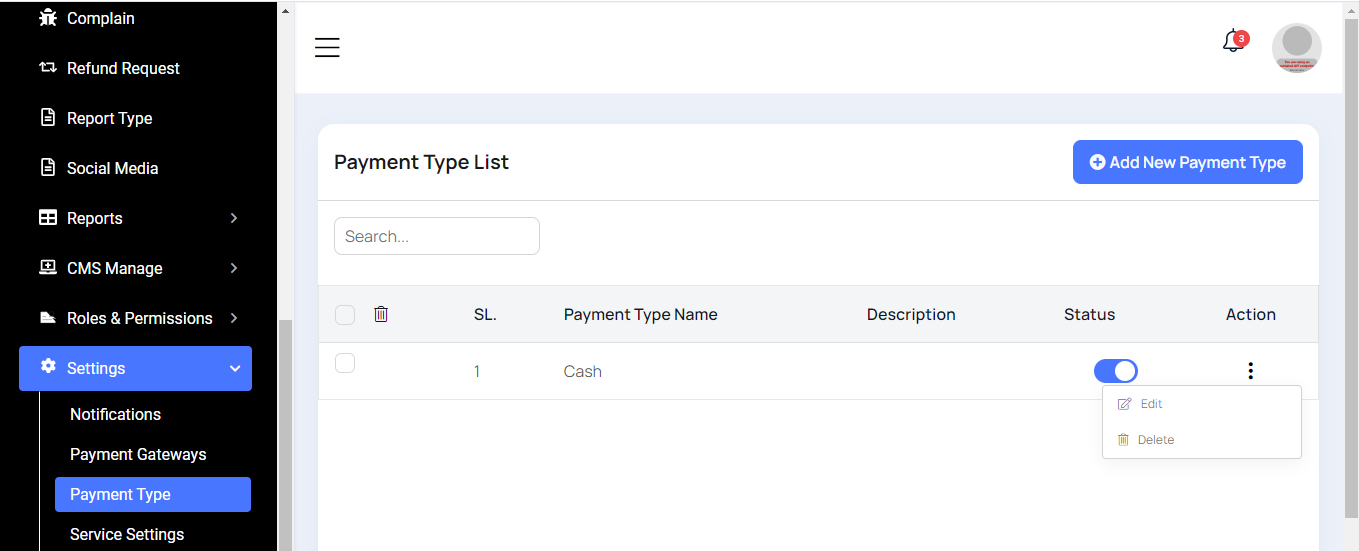Click the Social Media document icon

47,168
